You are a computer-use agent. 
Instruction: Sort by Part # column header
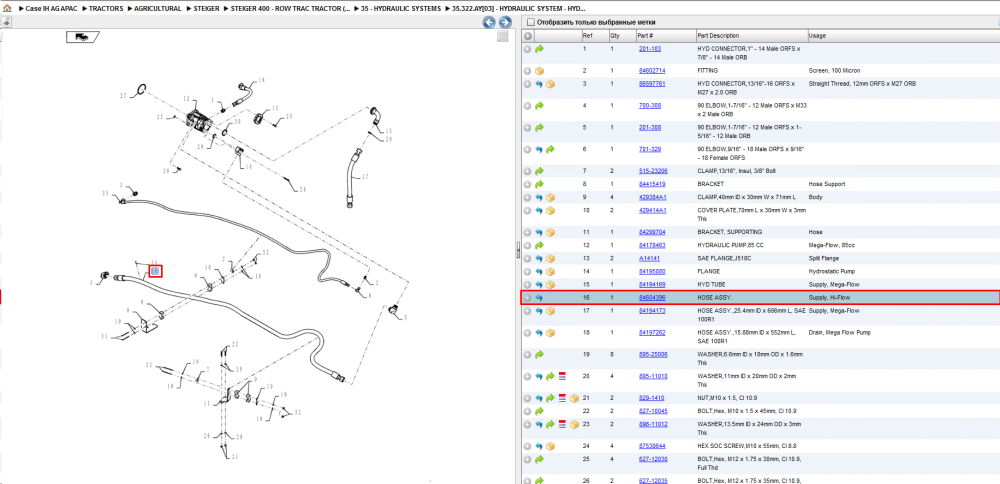(666, 36)
